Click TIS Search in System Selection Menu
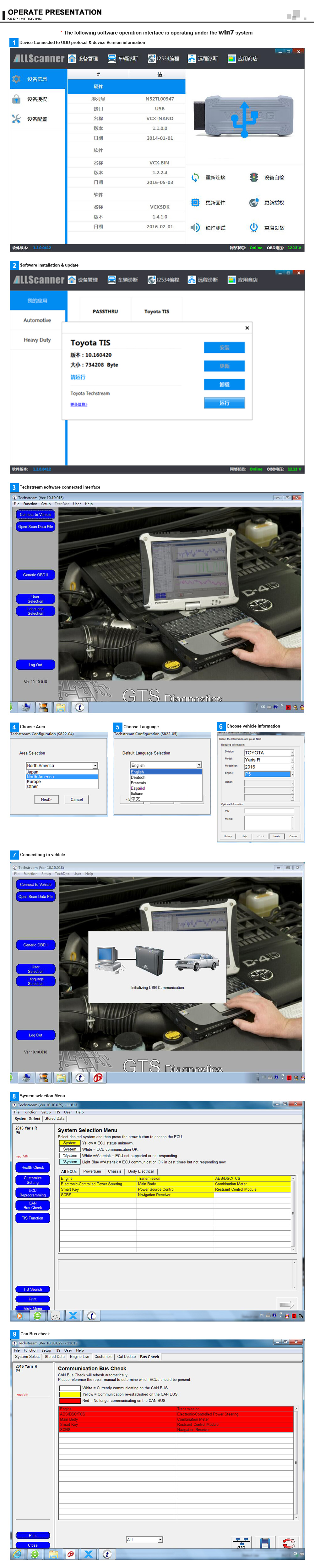The width and height of the screenshot is (314, 1568). coord(32,1289)
